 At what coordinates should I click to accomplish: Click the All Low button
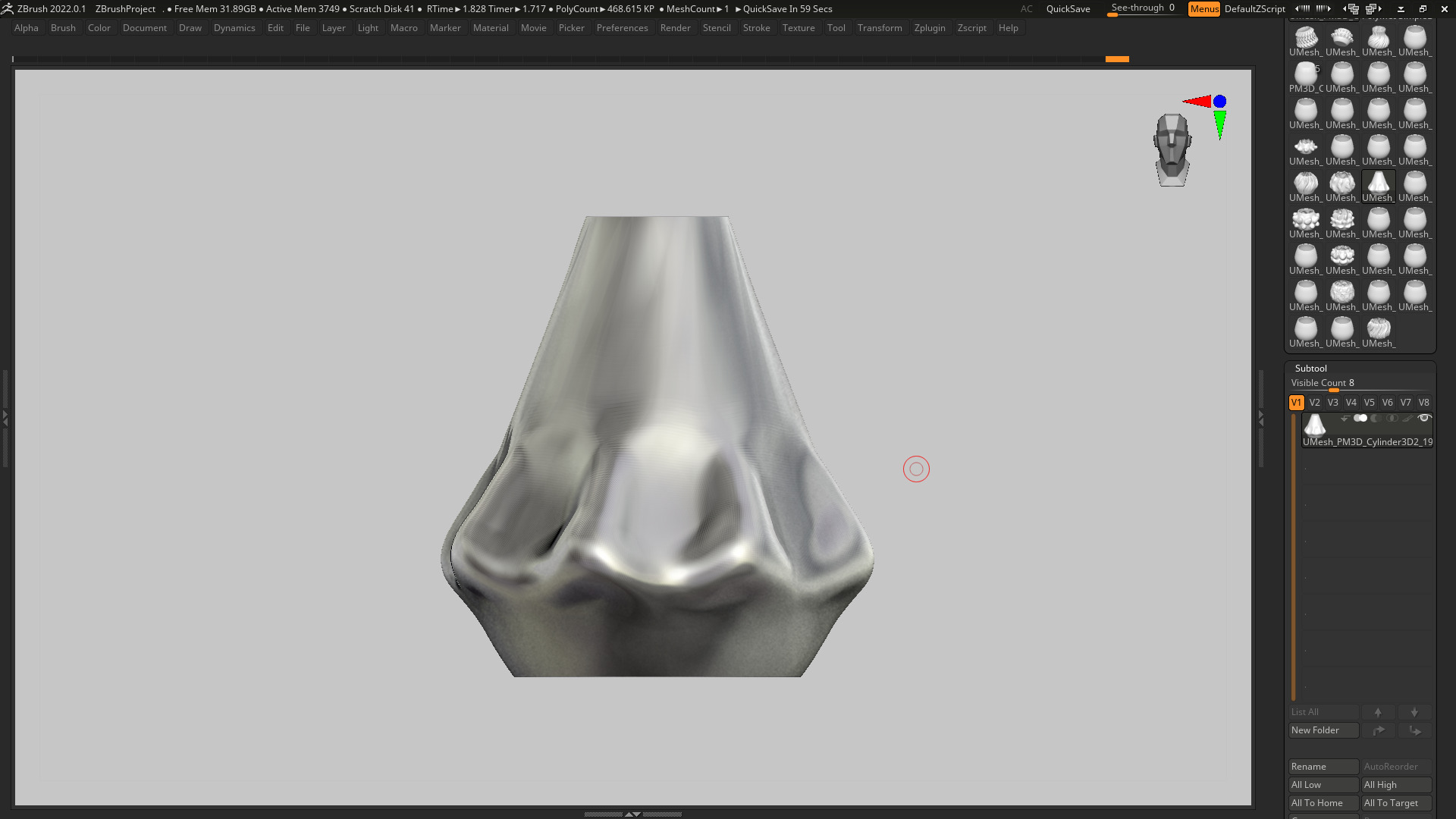[1323, 785]
